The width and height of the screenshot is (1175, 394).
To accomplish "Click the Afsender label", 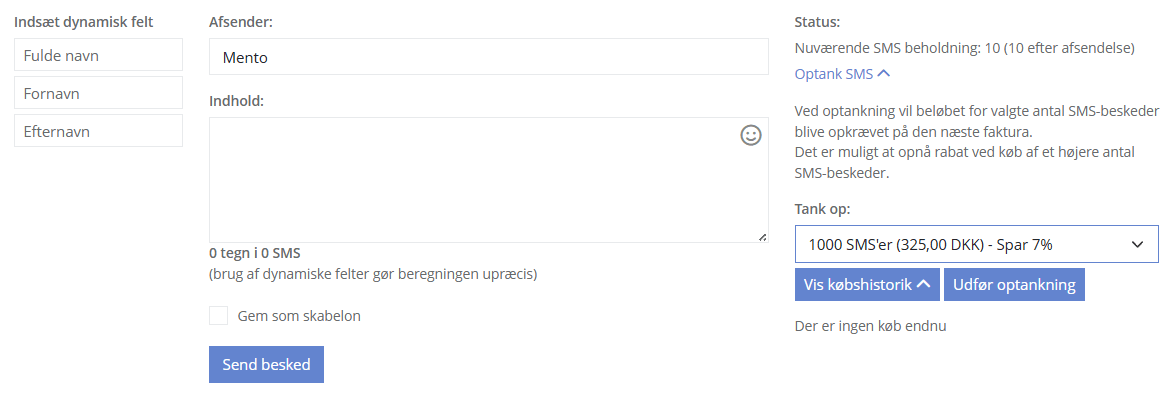I will point(241,22).
